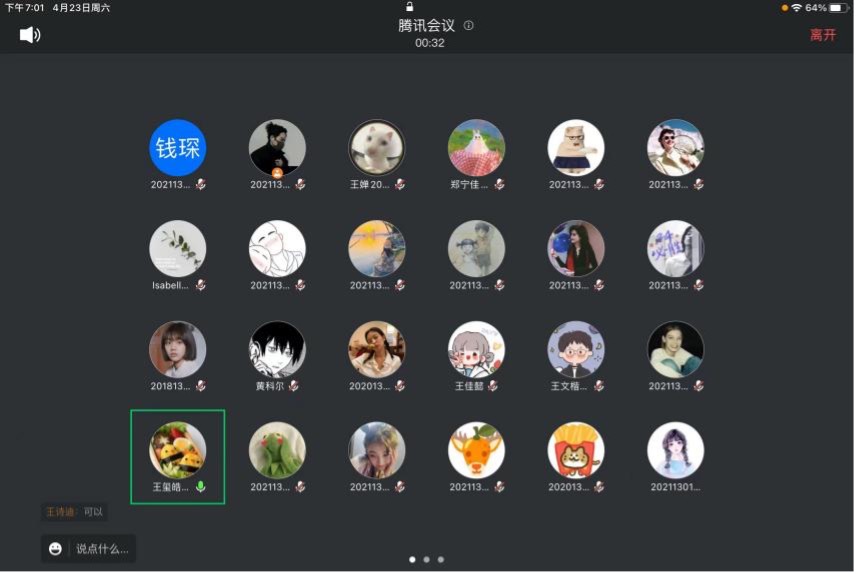This screenshot has height=574, width=858.
Task: Tap the 说点什么 chat input field
Action: [101, 548]
